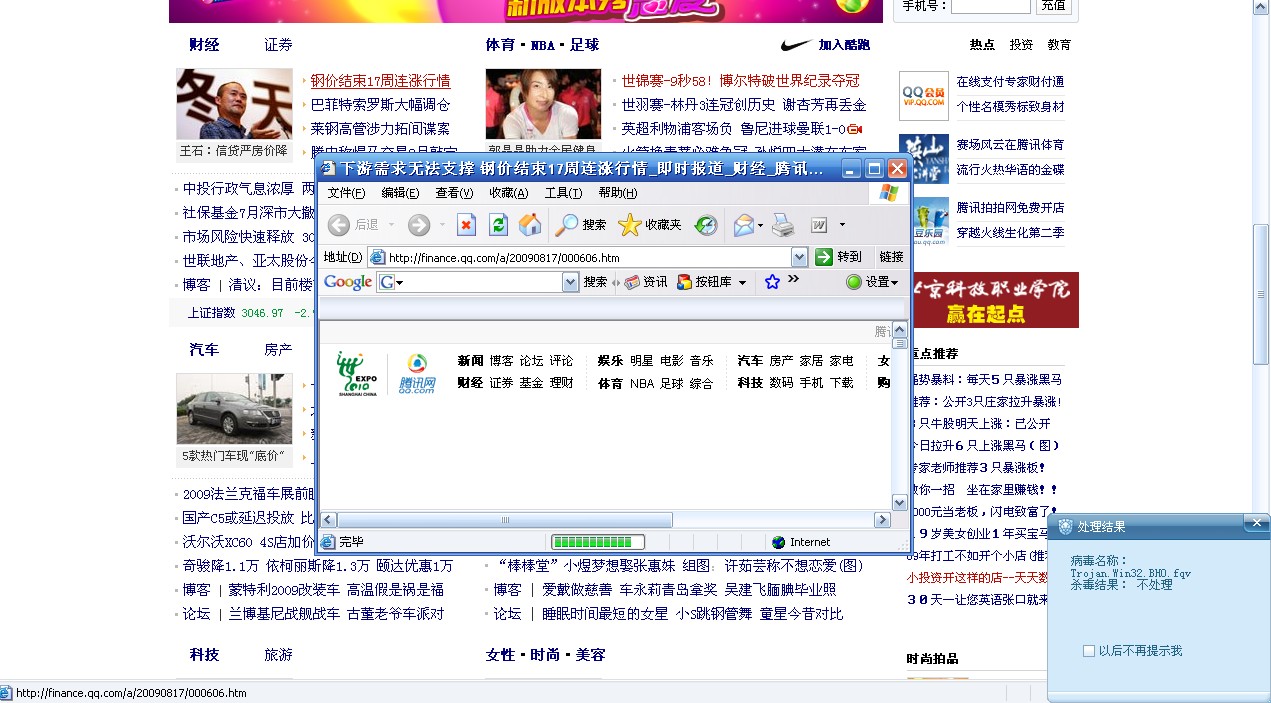Click the Google toolbar 资讯 news icon
1271x703 pixels.
[632, 282]
